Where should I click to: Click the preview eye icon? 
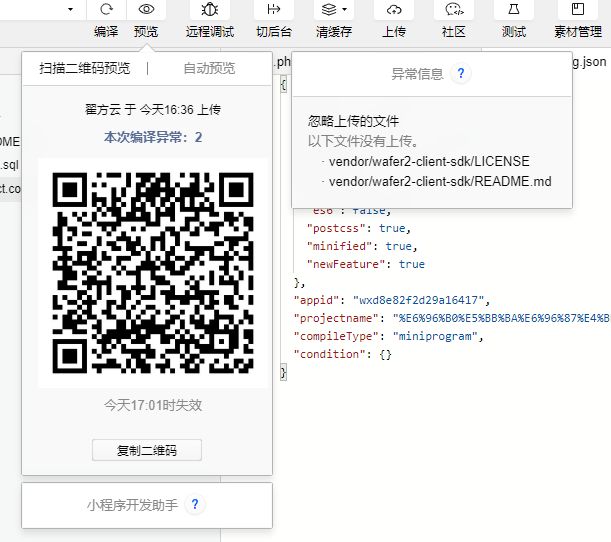pos(146,9)
